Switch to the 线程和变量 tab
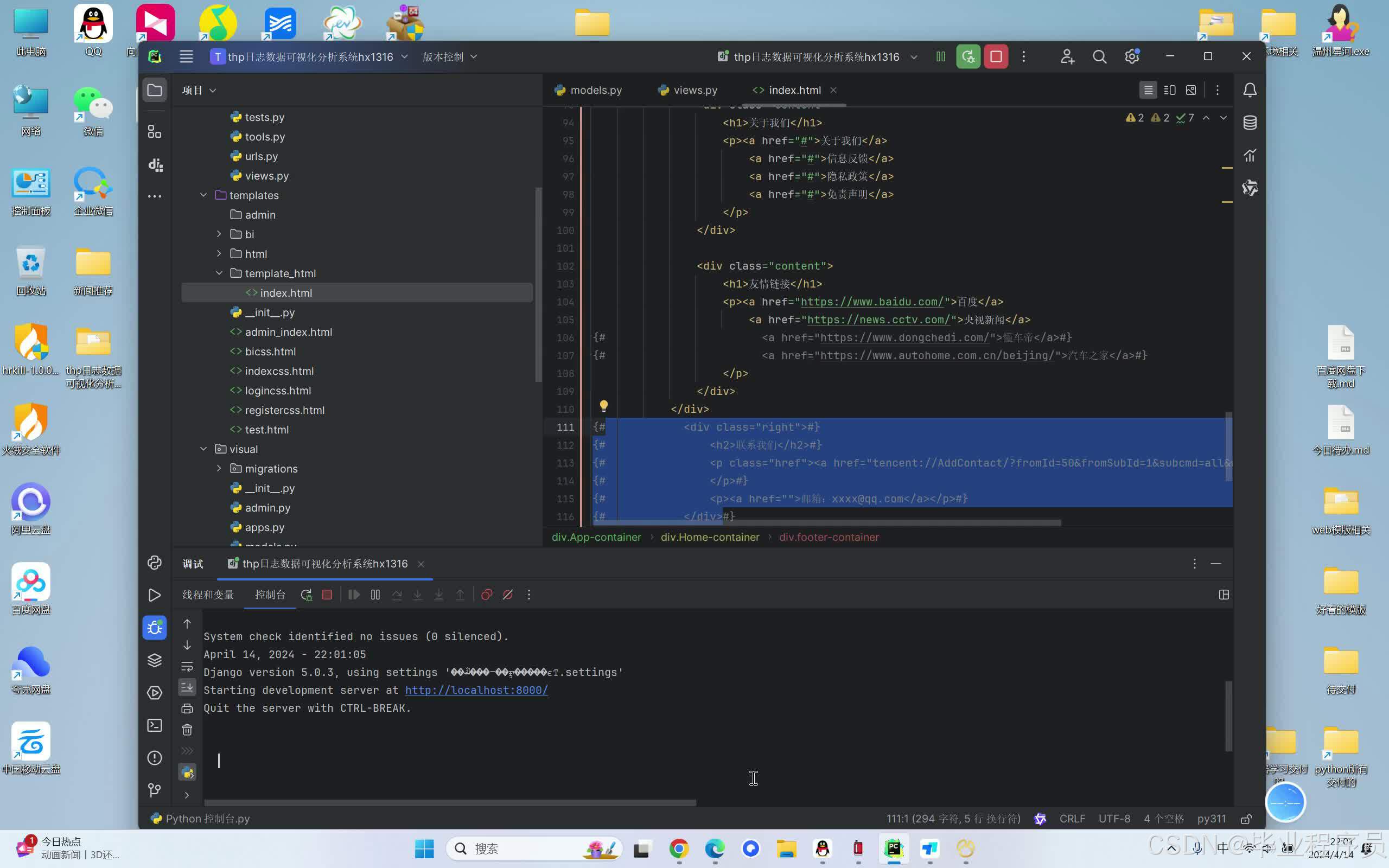This screenshot has width=1389, height=868. [208, 595]
